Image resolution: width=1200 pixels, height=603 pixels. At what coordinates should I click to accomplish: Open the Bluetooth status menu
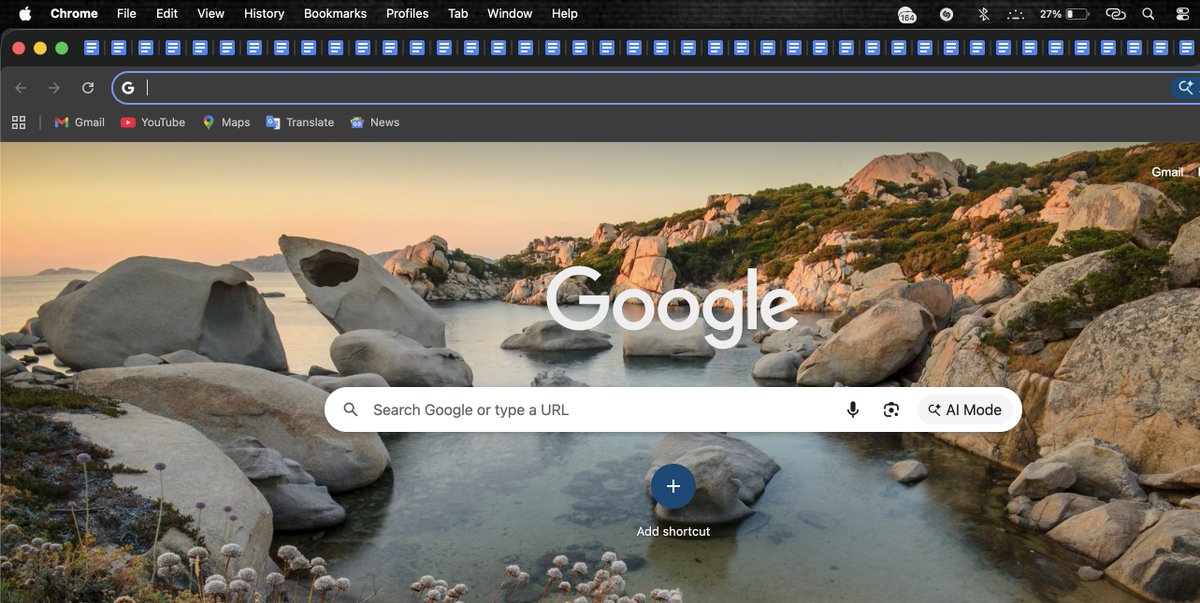[983, 14]
